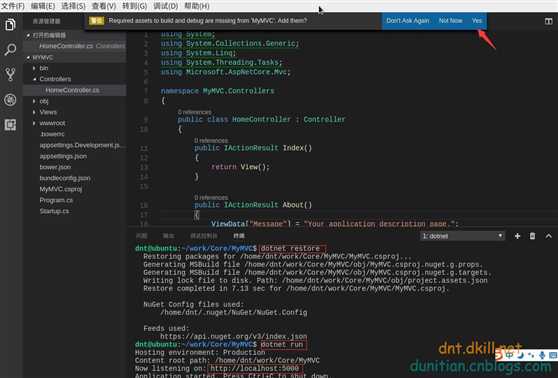Open the 文件(F) menu
This screenshot has height=378, width=558.
[x=13, y=6]
